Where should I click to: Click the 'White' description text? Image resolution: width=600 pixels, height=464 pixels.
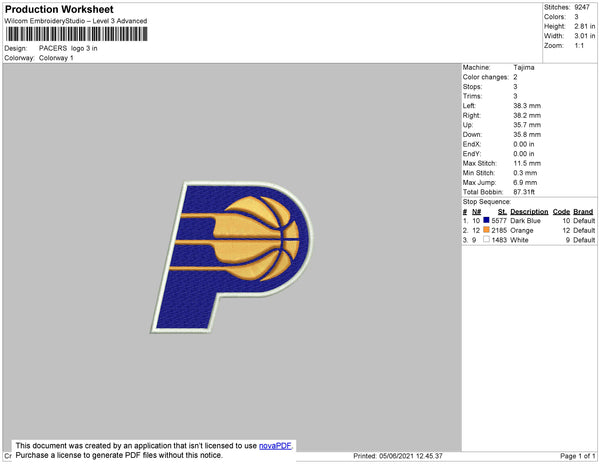pyautogui.click(x=519, y=240)
